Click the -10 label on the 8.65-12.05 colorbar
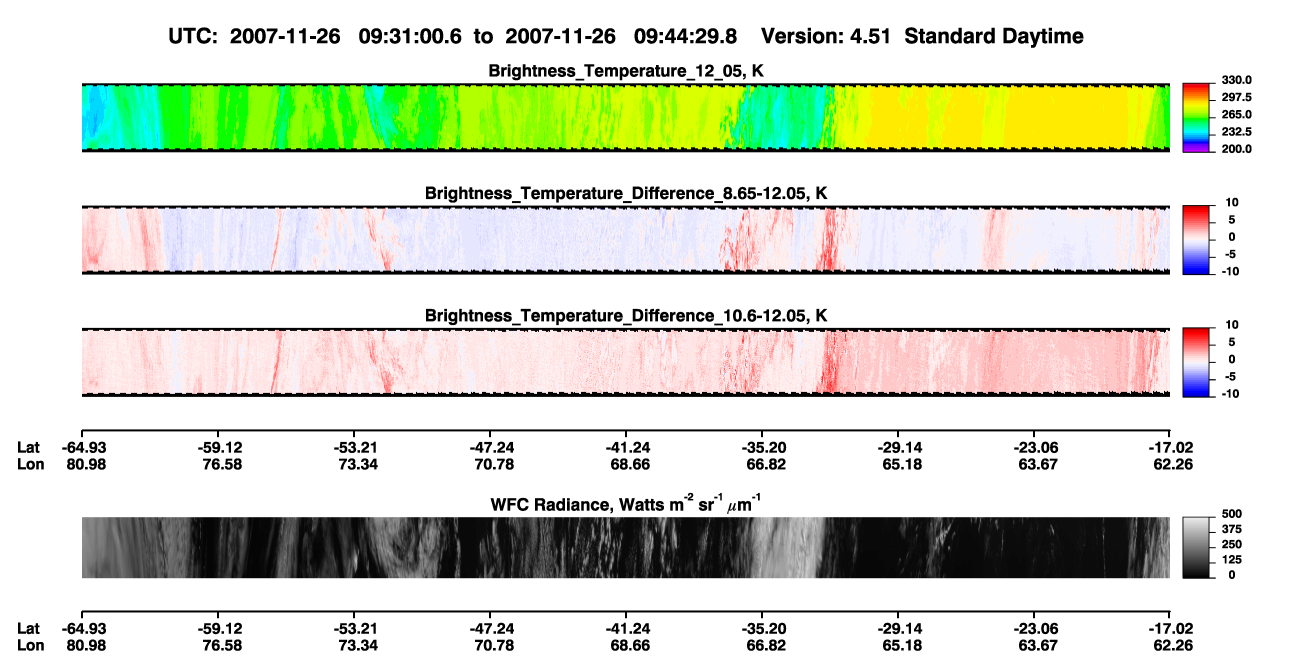 (x=1231, y=271)
